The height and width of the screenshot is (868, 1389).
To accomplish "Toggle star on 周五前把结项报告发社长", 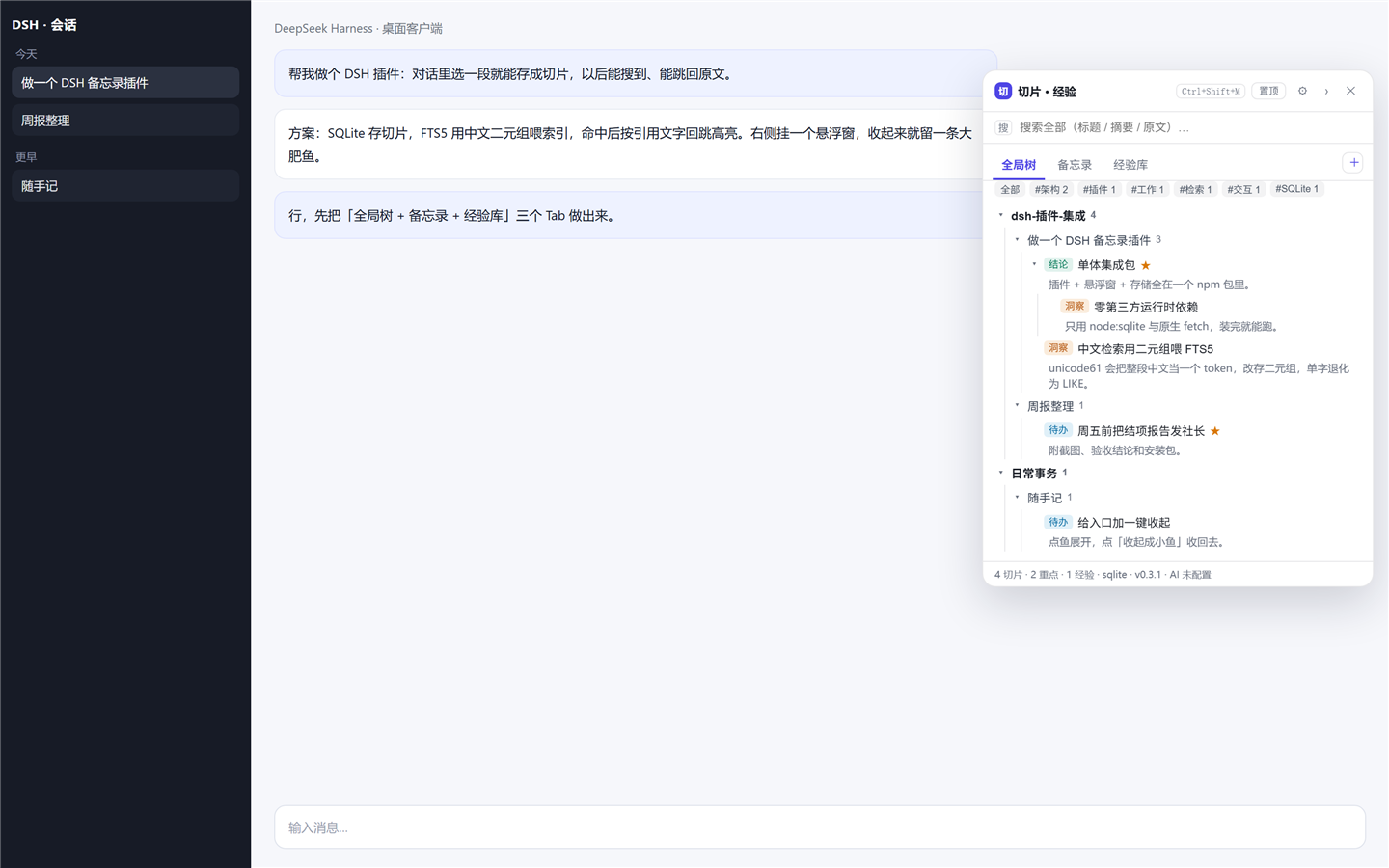I will (x=1215, y=431).
